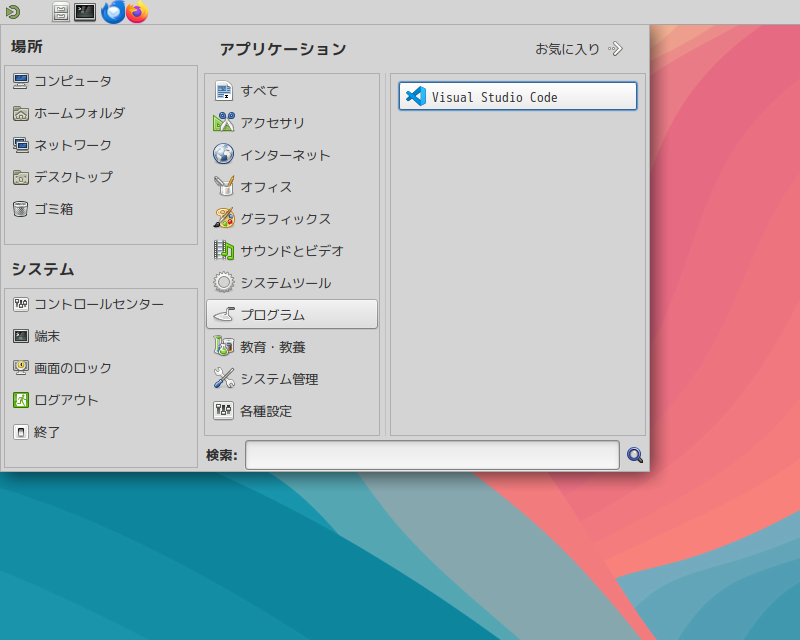Launch Thunderbird from top panel

pyautogui.click(x=113, y=12)
